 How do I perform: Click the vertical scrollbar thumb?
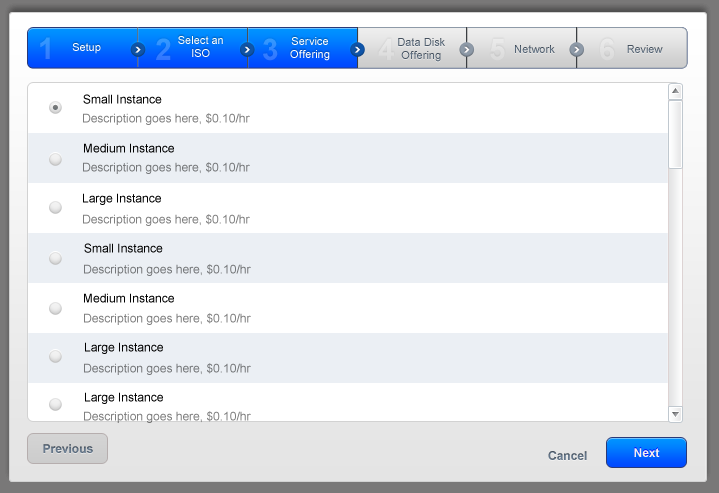675,134
